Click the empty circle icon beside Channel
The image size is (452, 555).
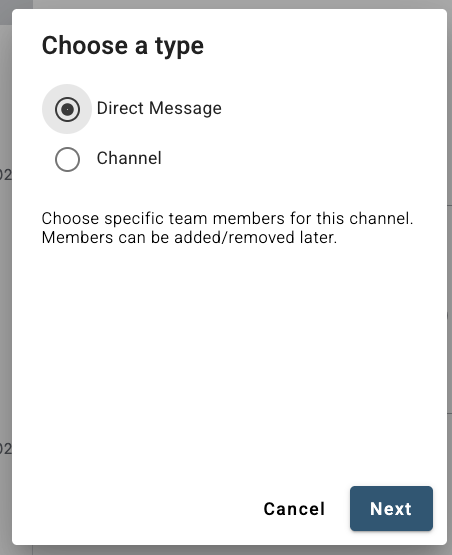click(x=67, y=159)
